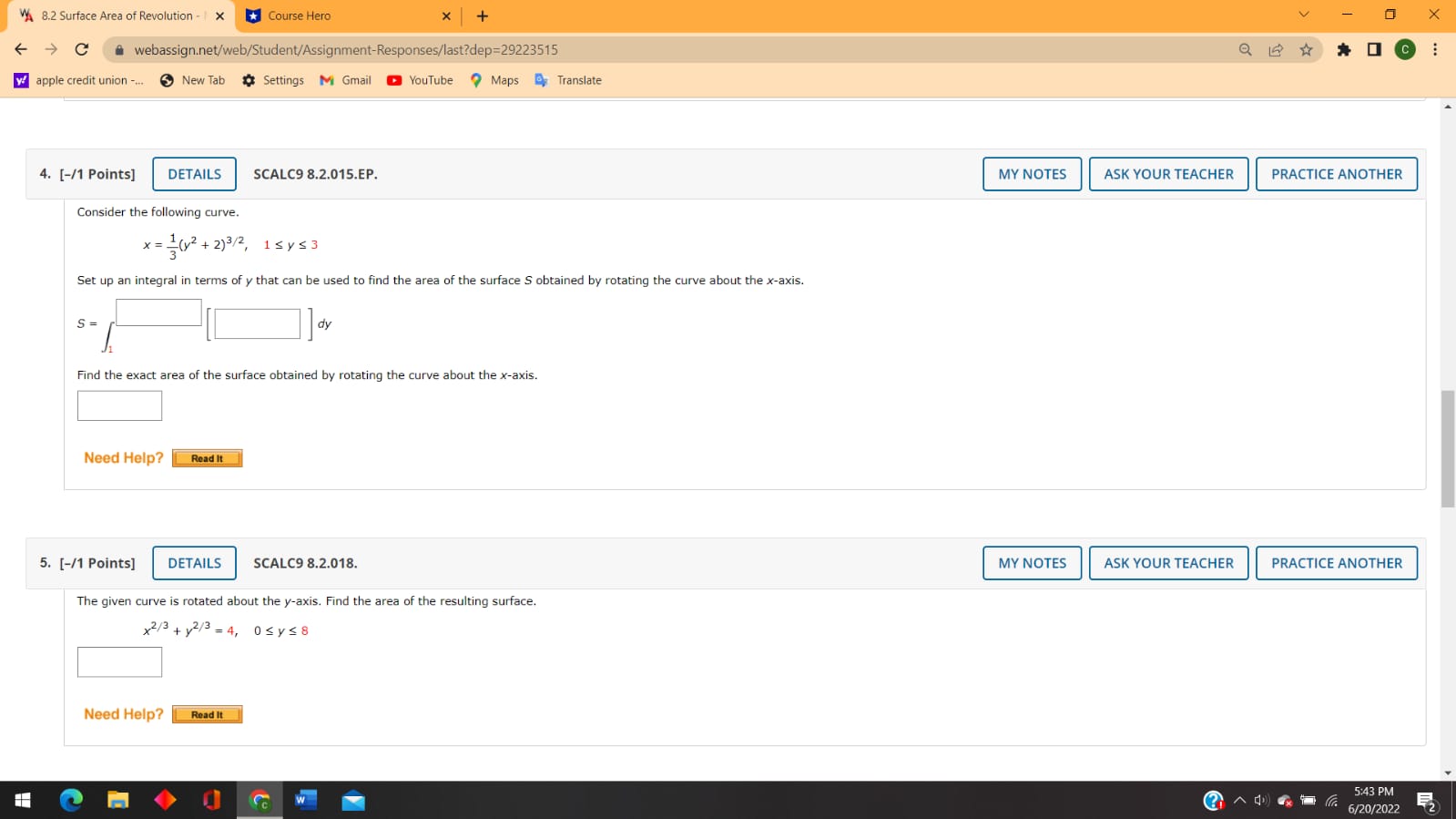Open the YouTube bookmark
Viewport: 1456px width, 819px height.
(x=420, y=80)
